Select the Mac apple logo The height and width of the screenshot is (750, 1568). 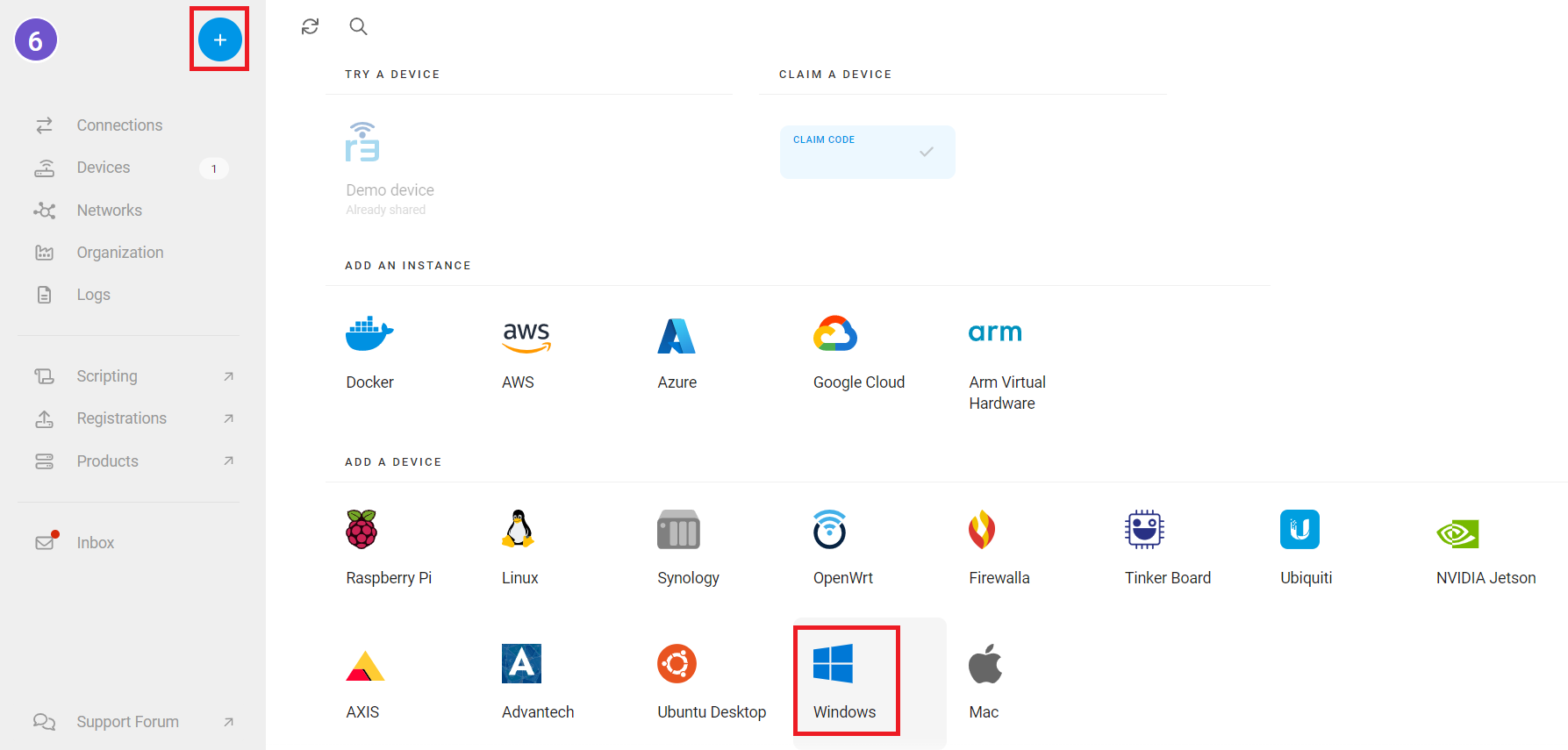coord(985,663)
